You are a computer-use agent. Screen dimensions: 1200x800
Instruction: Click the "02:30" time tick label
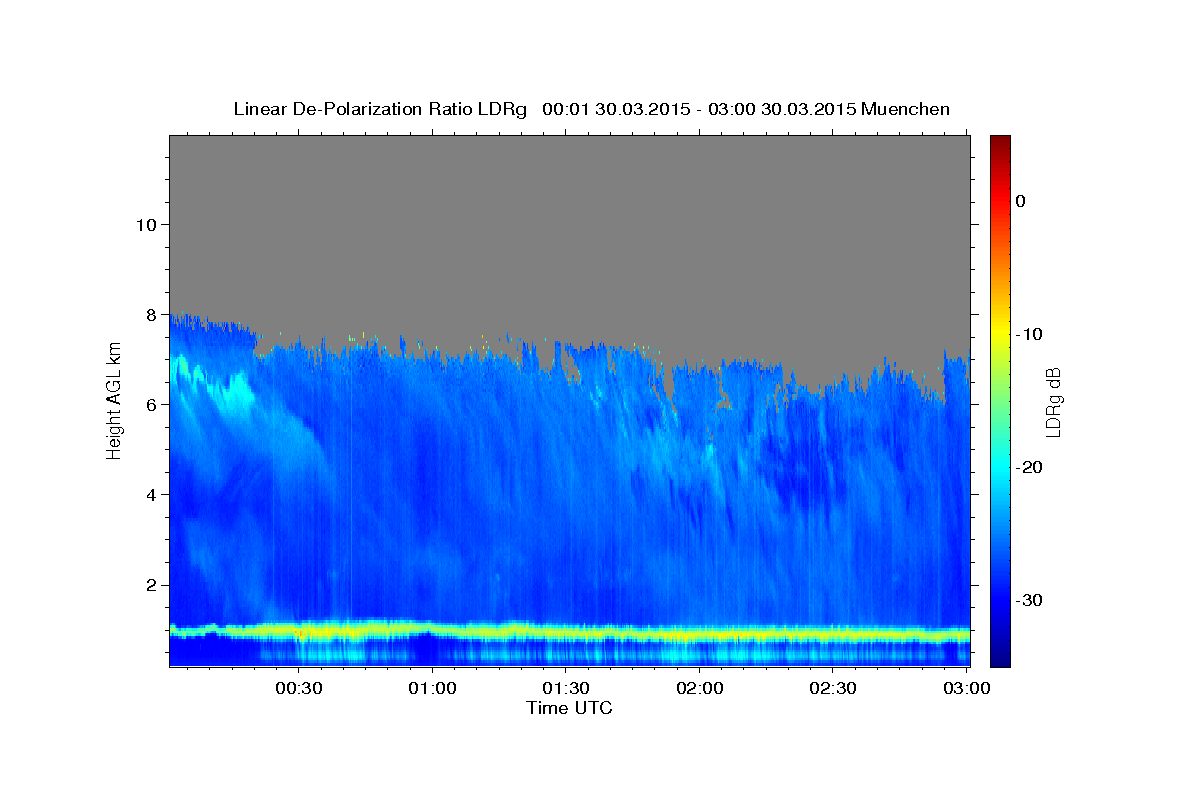(x=832, y=688)
